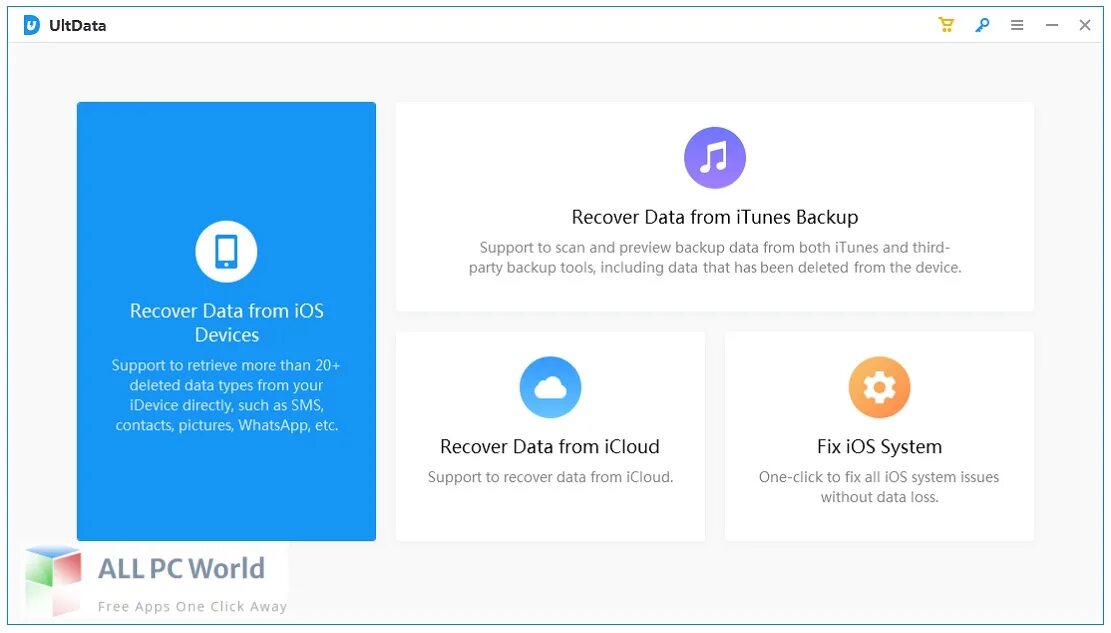Minimize the UltData window
The height and width of the screenshot is (633, 1111).
(1052, 25)
